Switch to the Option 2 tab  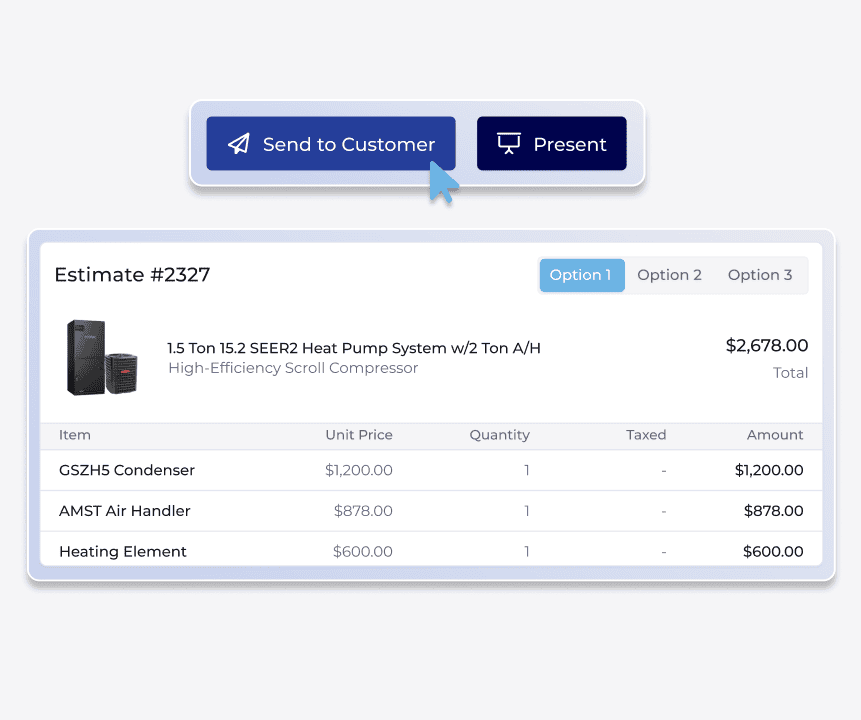tap(669, 274)
